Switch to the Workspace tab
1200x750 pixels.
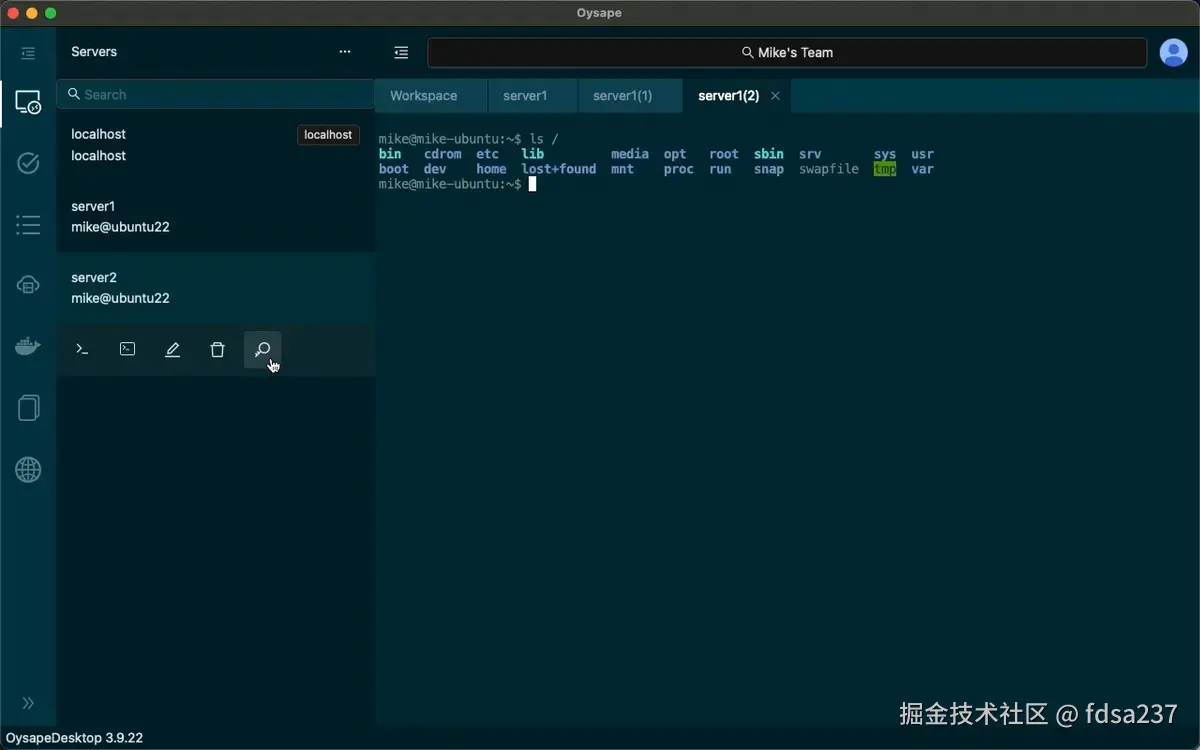(x=427, y=95)
